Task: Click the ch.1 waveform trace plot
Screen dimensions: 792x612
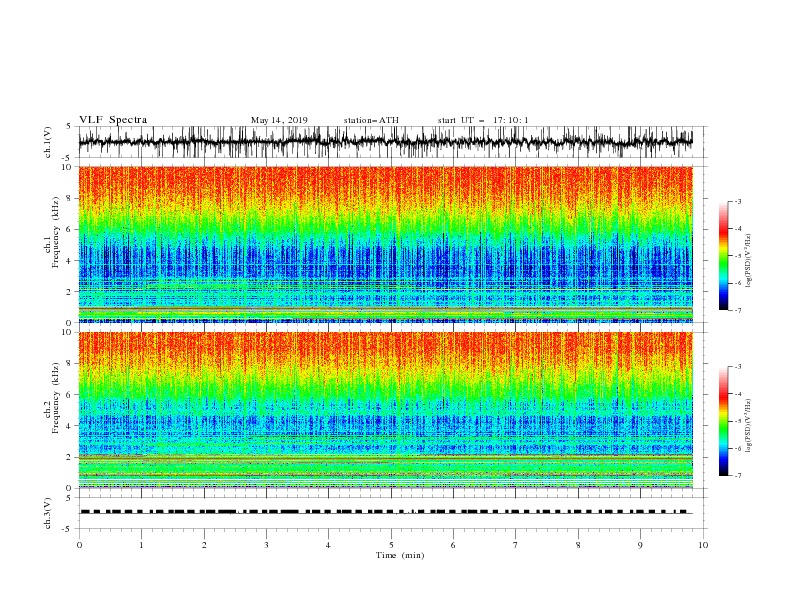Action: (385, 142)
